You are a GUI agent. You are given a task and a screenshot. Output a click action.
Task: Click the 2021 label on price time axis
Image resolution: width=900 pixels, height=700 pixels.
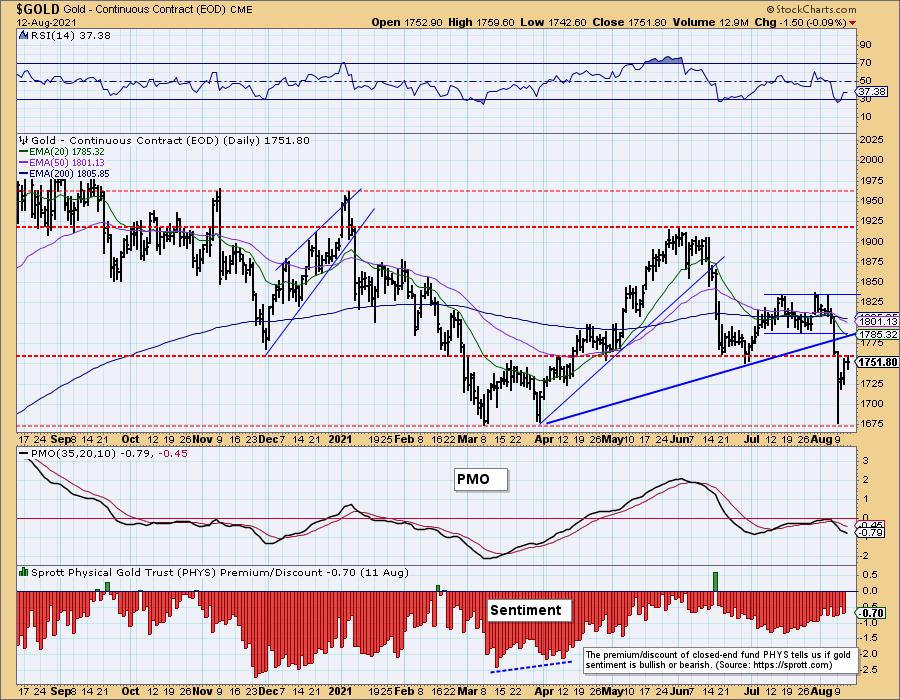[340, 439]
